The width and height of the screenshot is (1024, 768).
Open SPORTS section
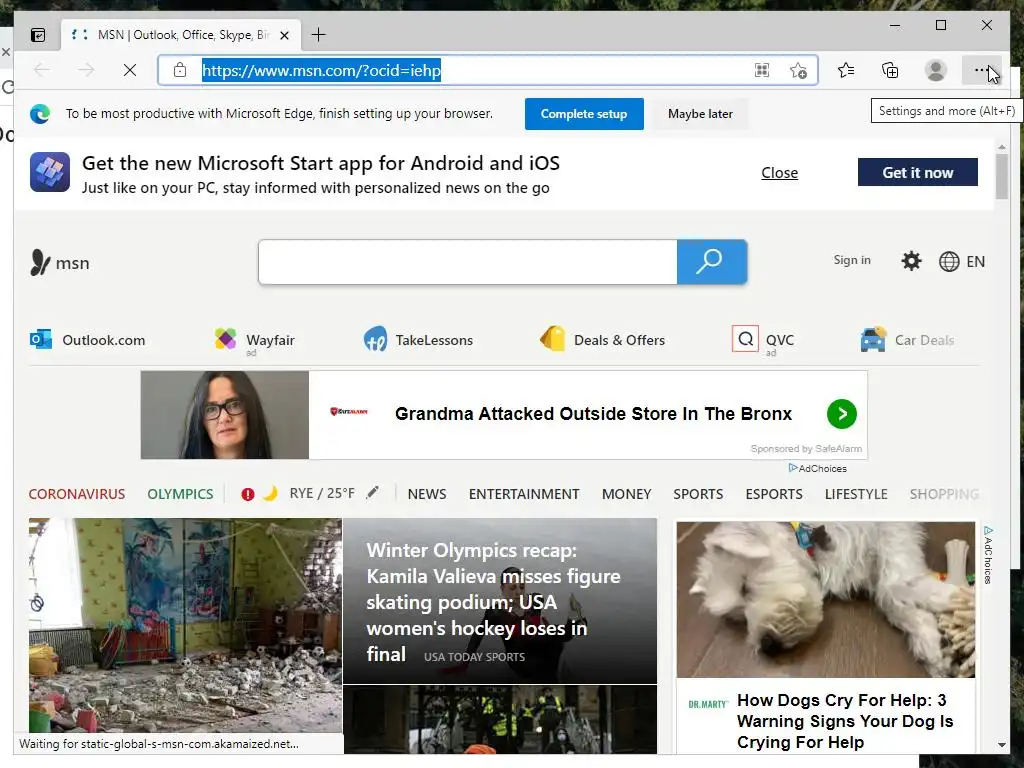(x=698, y=494)
